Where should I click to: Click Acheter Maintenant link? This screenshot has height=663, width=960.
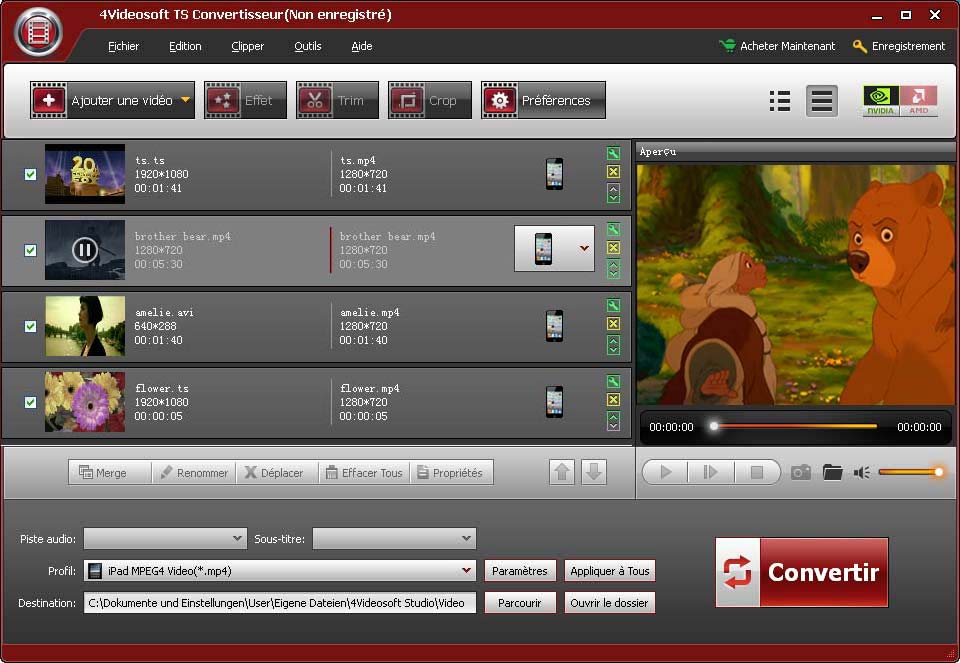coord(777,46)
